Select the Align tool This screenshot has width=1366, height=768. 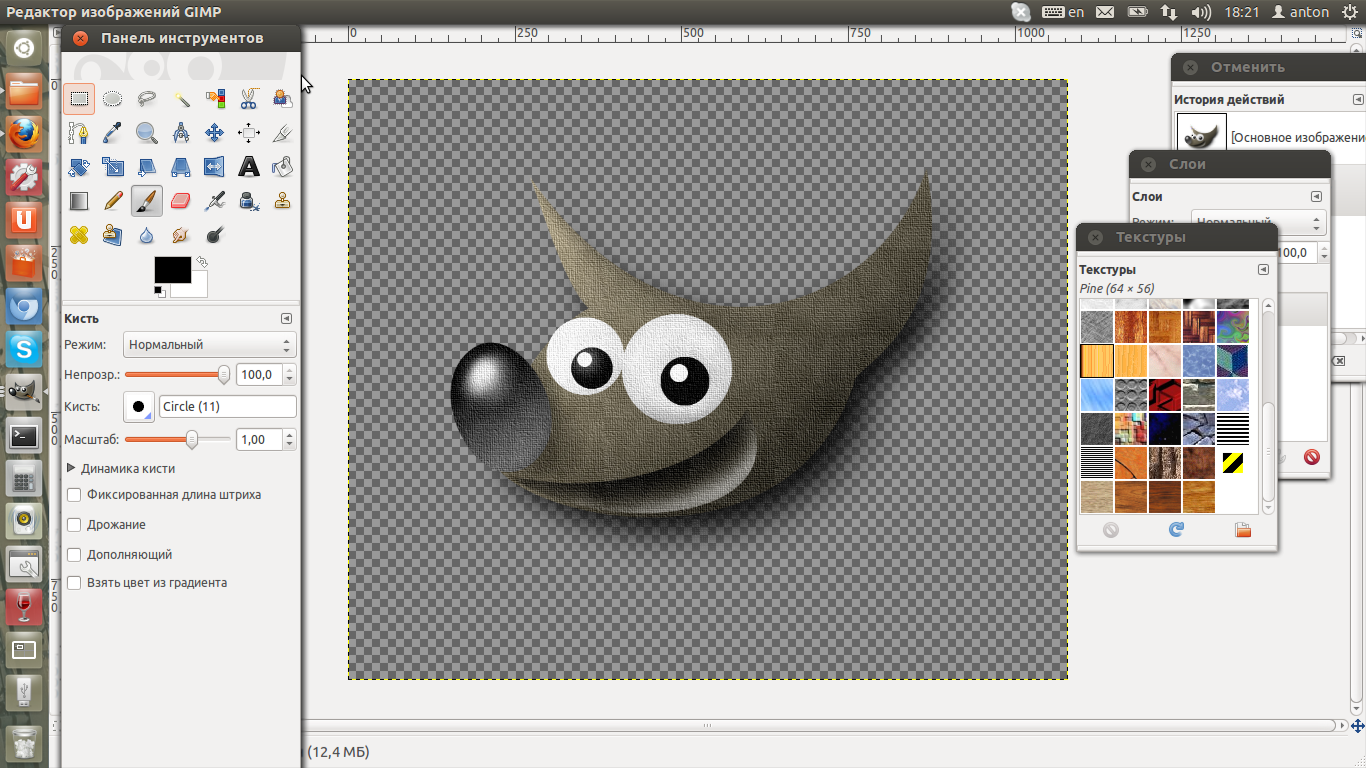coord(249,133)
